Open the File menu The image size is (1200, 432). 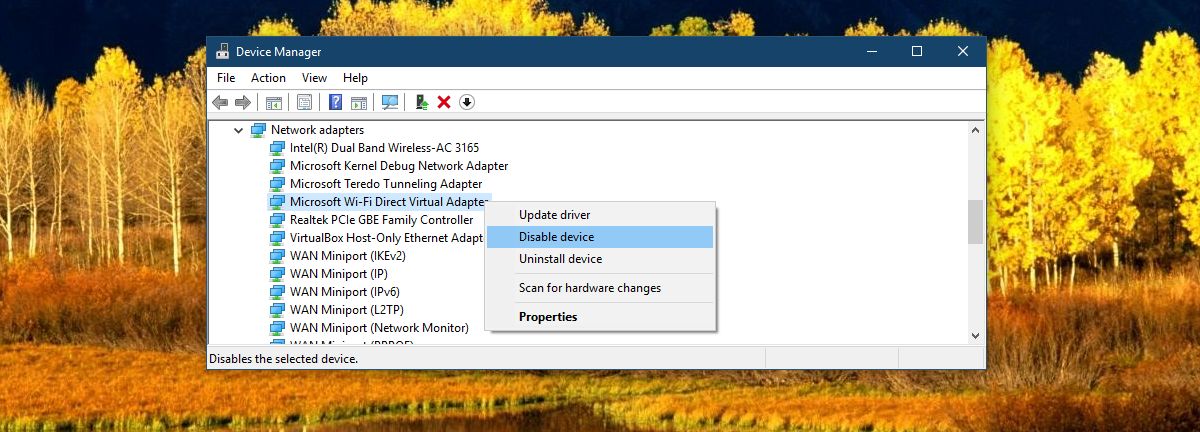[x=226, y=78]
